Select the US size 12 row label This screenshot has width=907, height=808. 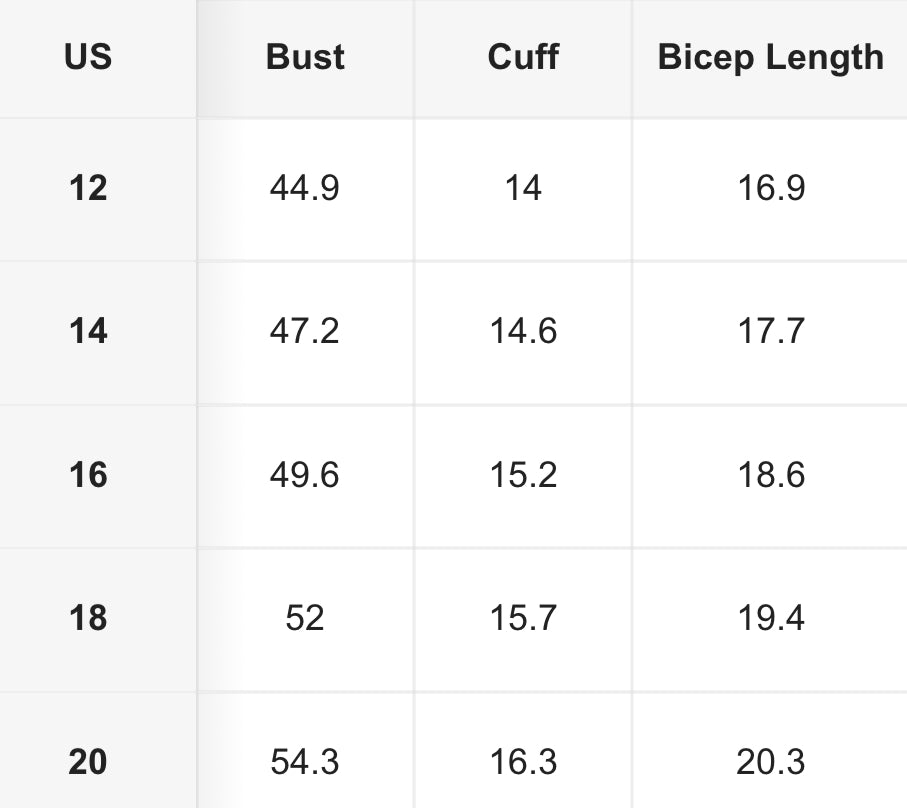[88, 188]
